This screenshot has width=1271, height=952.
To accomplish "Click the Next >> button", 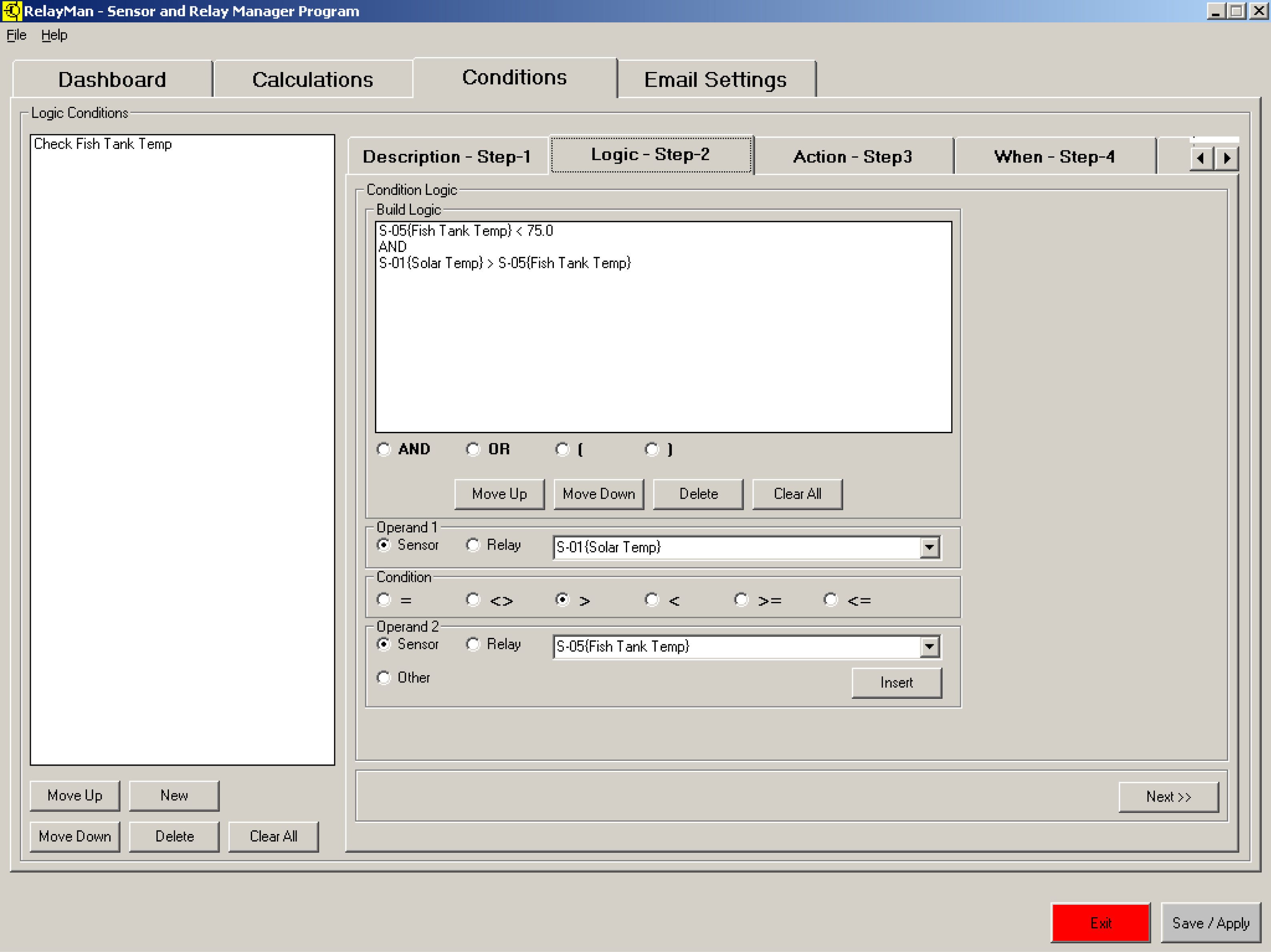I will click(x=1168, y=796).
